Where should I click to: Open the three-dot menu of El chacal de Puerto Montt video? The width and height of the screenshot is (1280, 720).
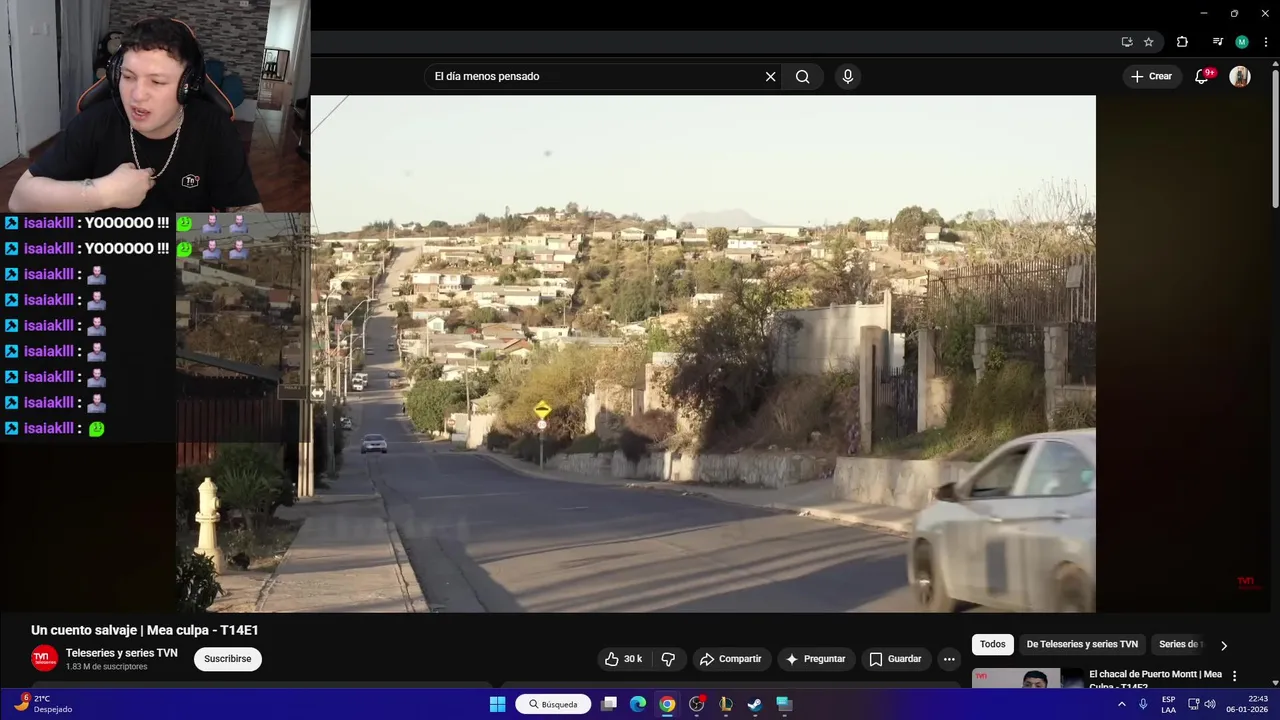pyautogui.click(x=1234, y=676)
